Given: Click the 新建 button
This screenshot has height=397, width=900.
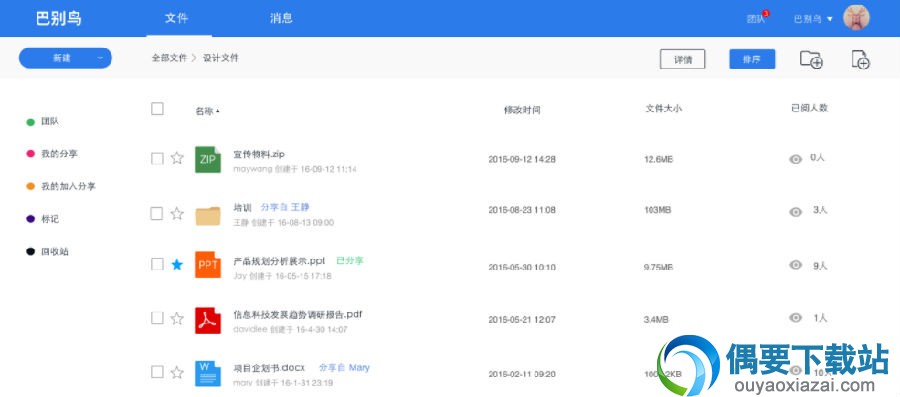Looking at the screenshot, I should point(65,58).
